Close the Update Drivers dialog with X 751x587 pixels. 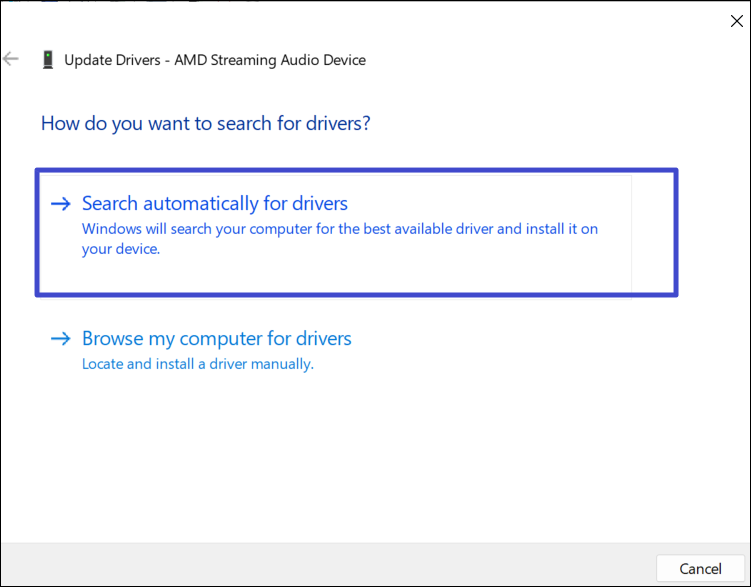pos(737,21)
